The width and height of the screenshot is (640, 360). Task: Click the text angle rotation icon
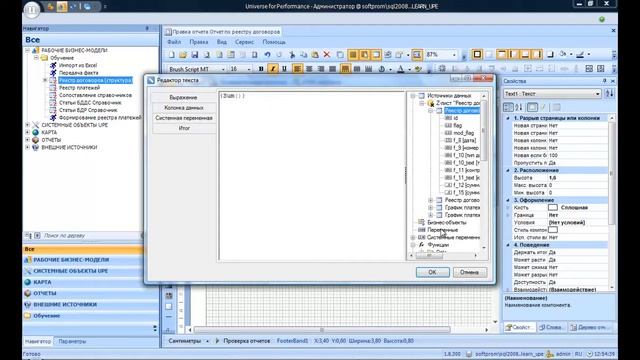coord(382,69)
